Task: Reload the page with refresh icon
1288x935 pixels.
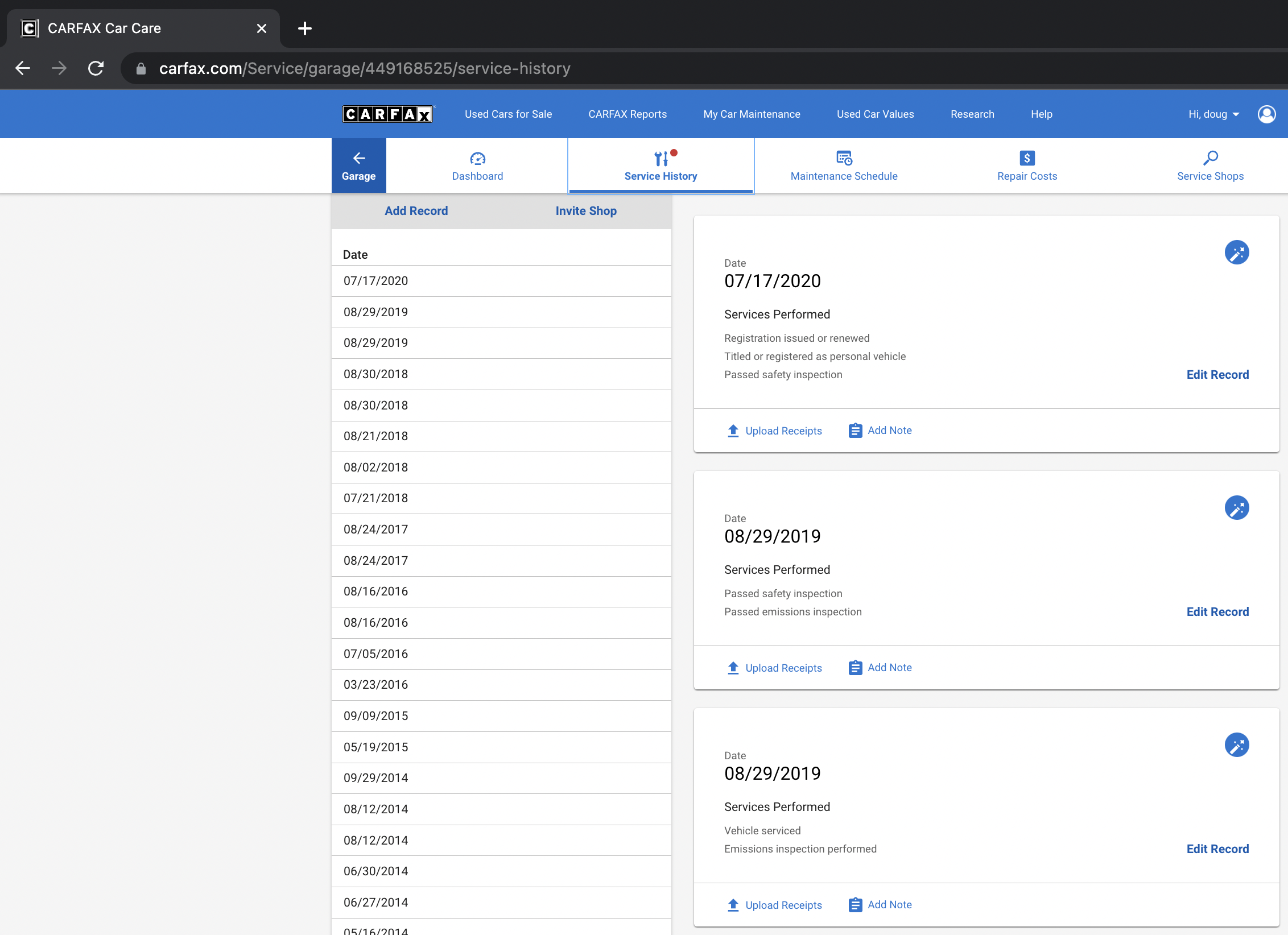Action: pyautogui.click(x=96, y=68)
